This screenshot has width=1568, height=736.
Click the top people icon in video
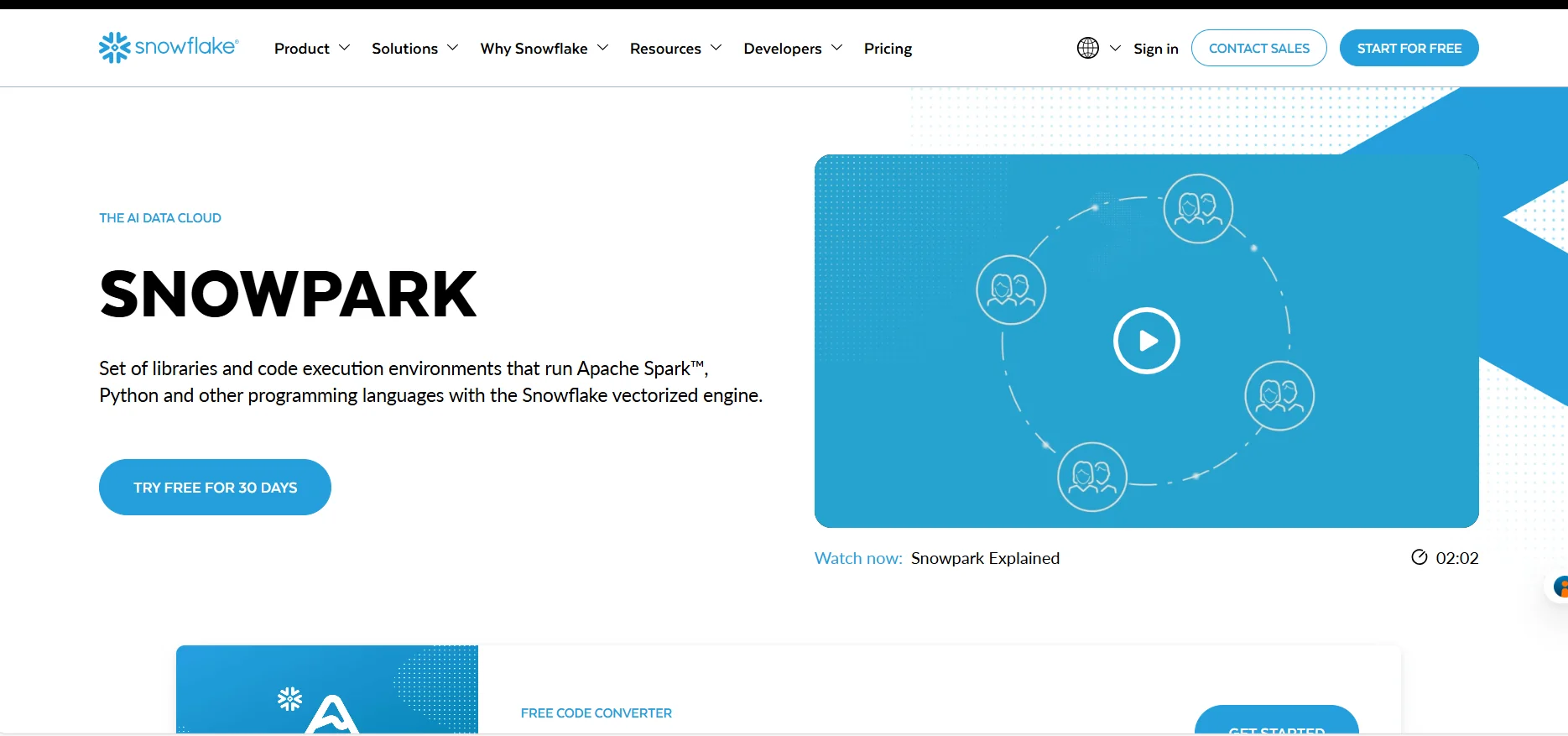click(1198, 208)
